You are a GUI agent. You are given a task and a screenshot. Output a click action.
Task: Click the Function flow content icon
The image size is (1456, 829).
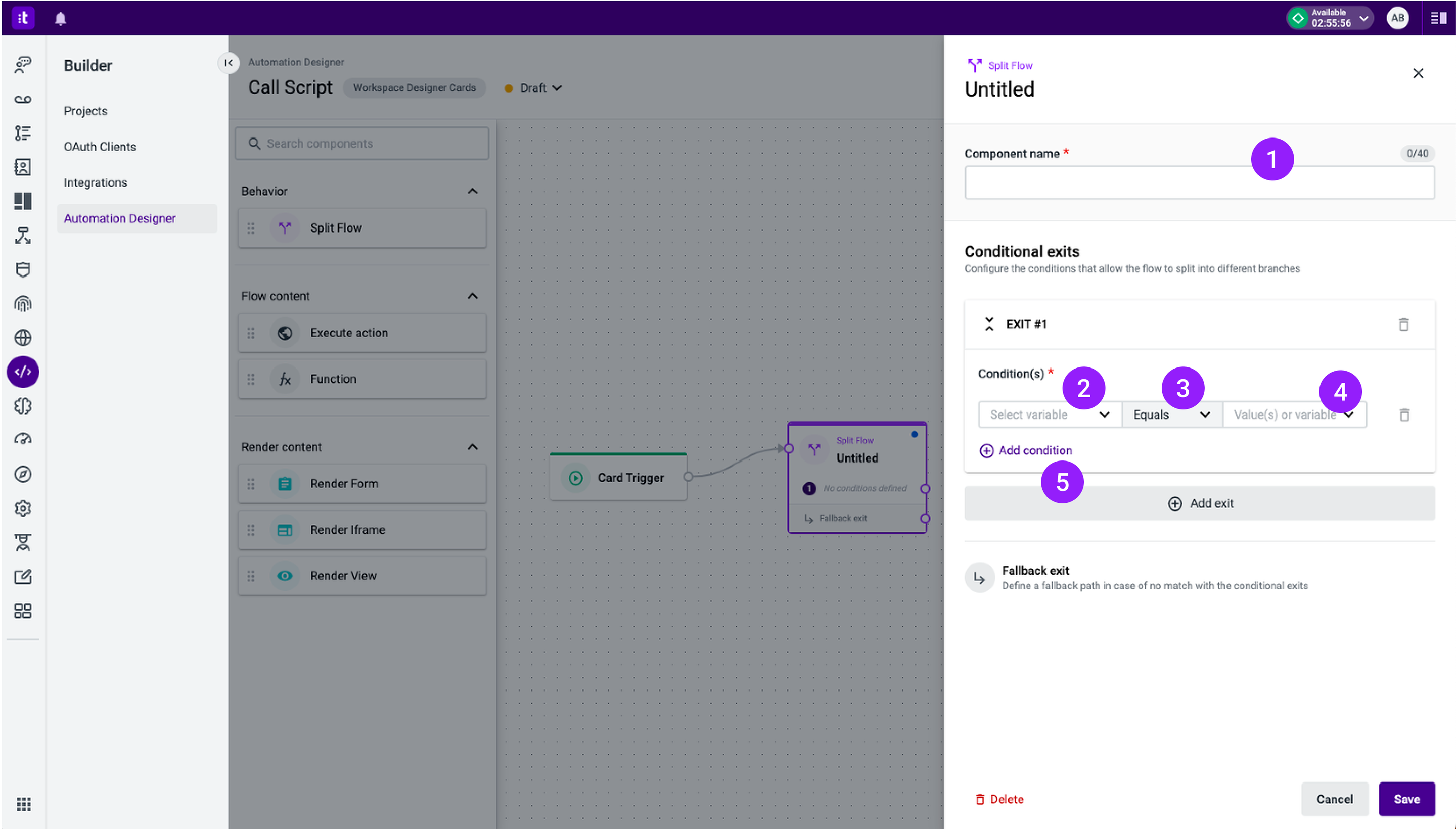(285, 378)
